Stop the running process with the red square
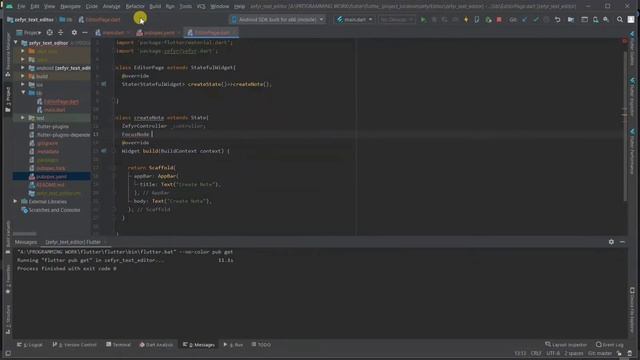640x360 pixels. (x=499, y=20)
